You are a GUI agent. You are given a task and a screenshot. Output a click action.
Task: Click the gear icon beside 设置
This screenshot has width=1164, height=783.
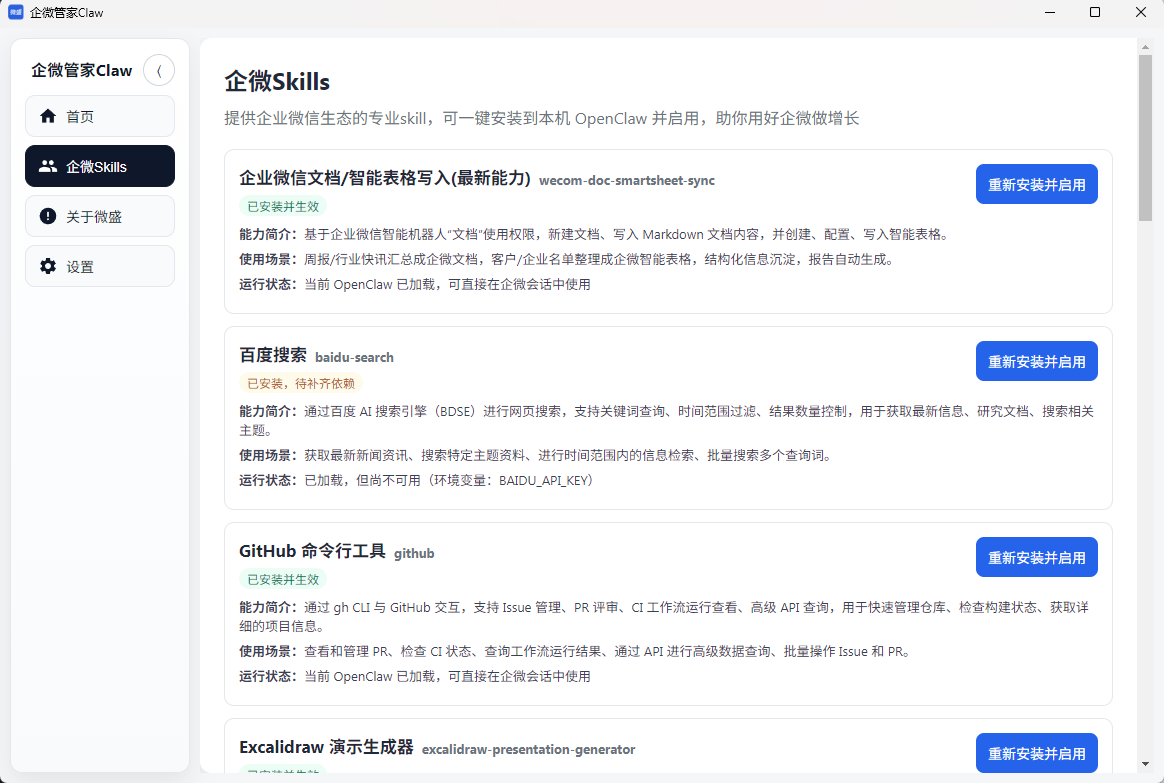click(x=48, y=266)
